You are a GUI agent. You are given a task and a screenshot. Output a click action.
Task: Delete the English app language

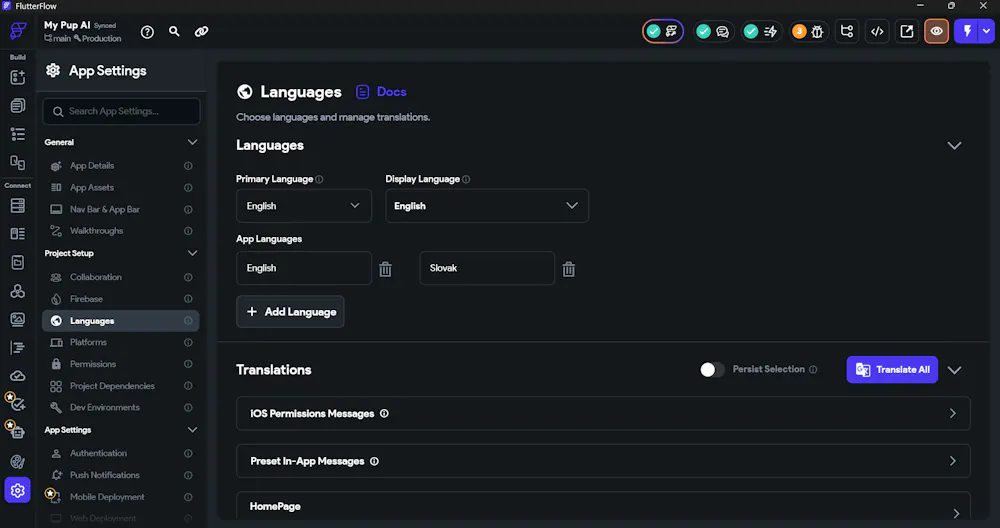pyautogui.click(x=385, y=269)
